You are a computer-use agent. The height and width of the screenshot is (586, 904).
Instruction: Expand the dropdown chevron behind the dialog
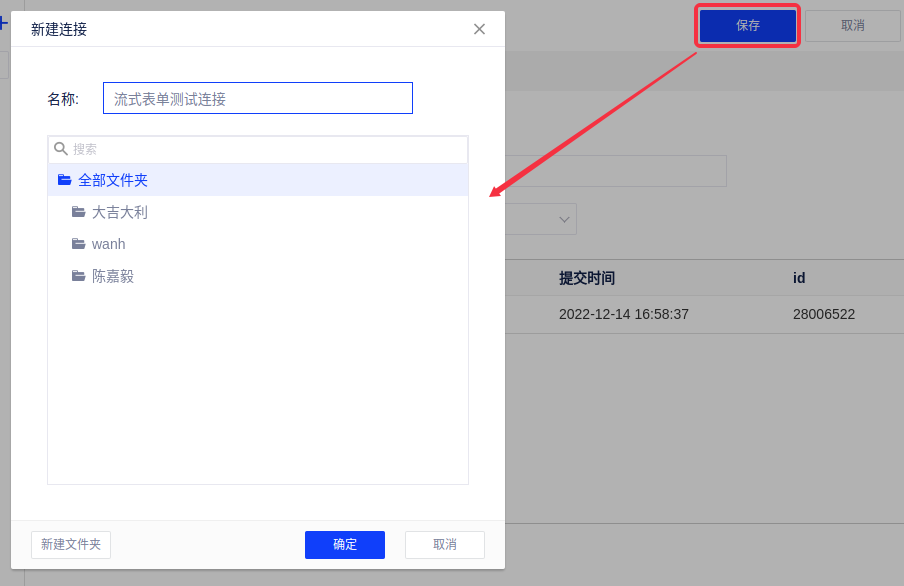point(565,219)
